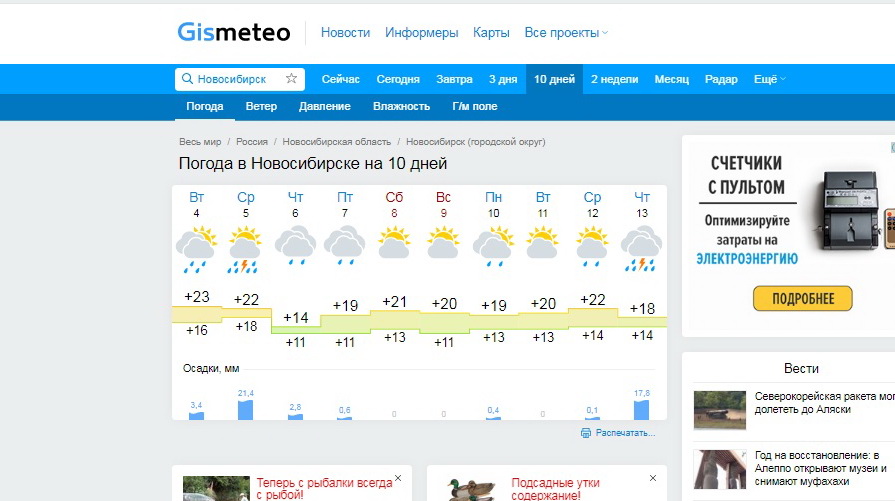This screenshot has width=895, height=501.
Task: Expand the Все проекты dropdown
Action: pos(566,33)
